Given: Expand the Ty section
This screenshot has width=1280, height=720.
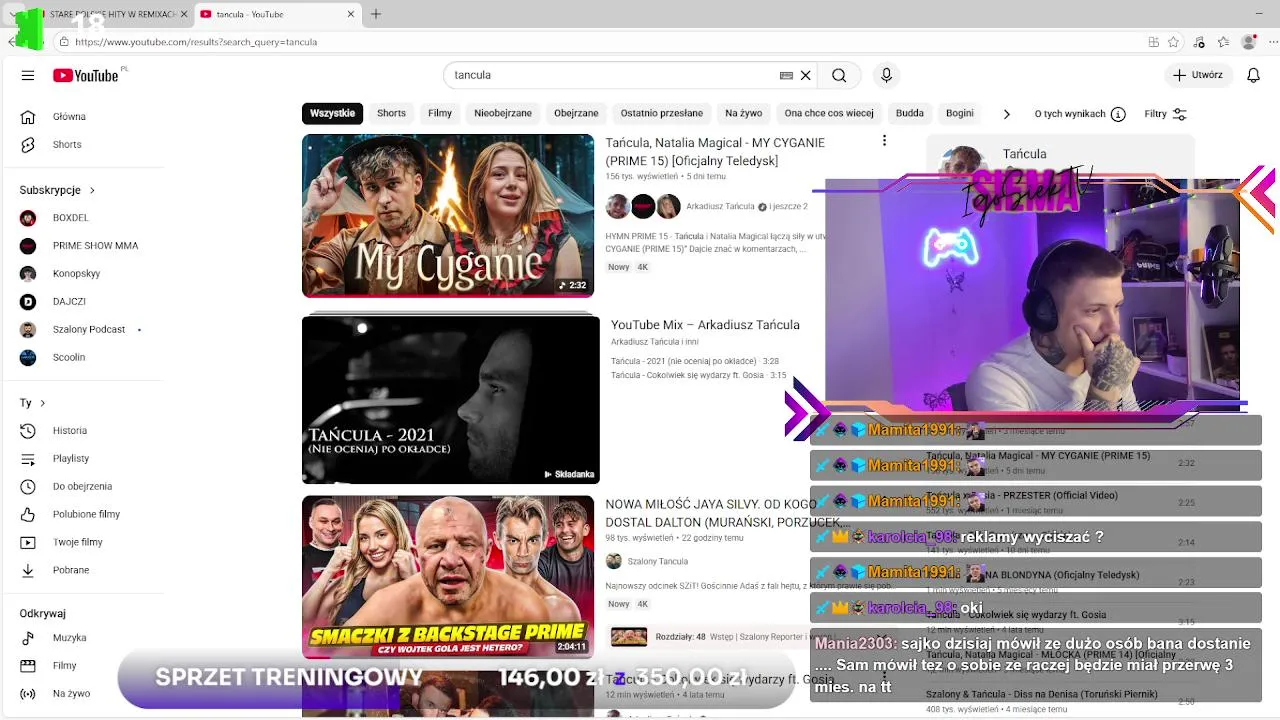Looking at the screenshot, I should pos(32,403).
